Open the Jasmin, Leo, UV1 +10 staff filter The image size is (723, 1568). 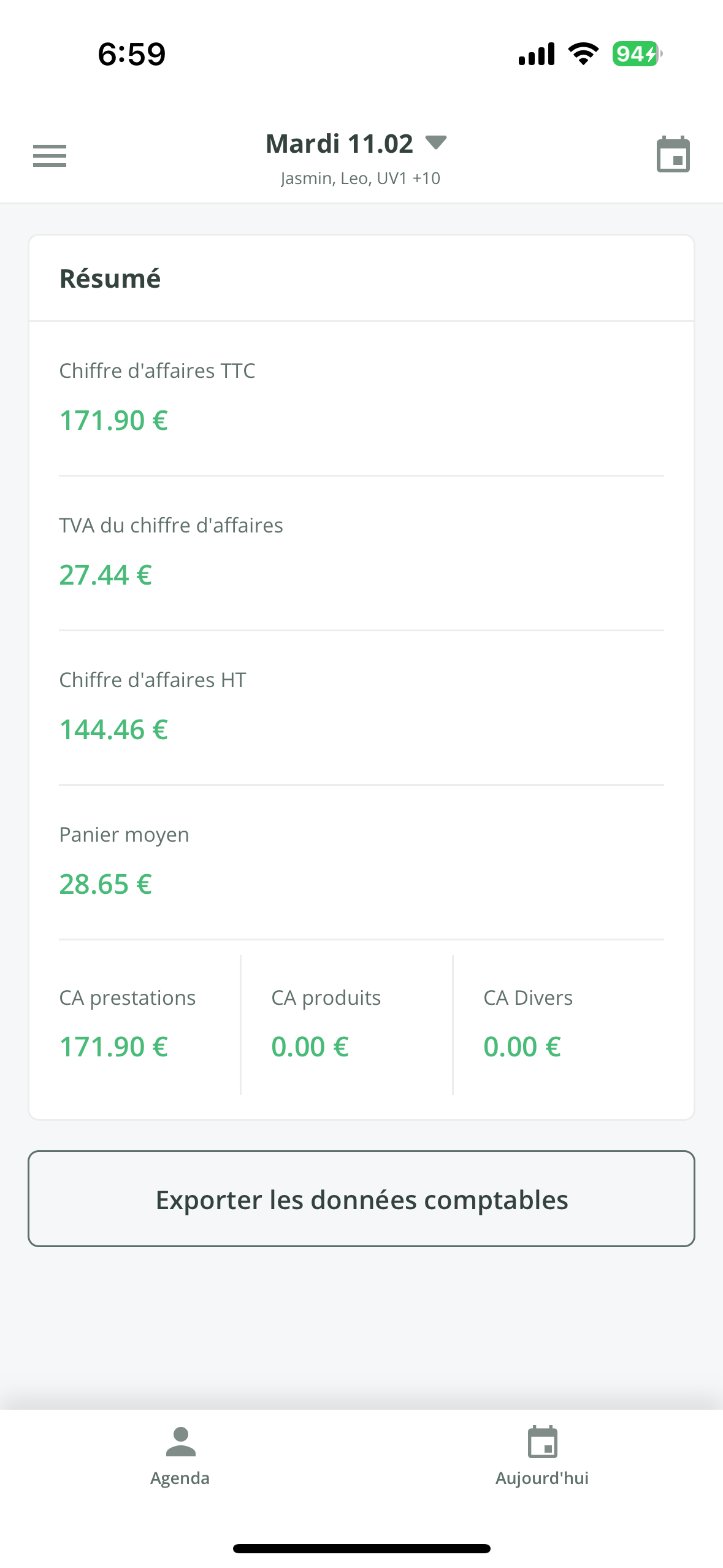360,179
